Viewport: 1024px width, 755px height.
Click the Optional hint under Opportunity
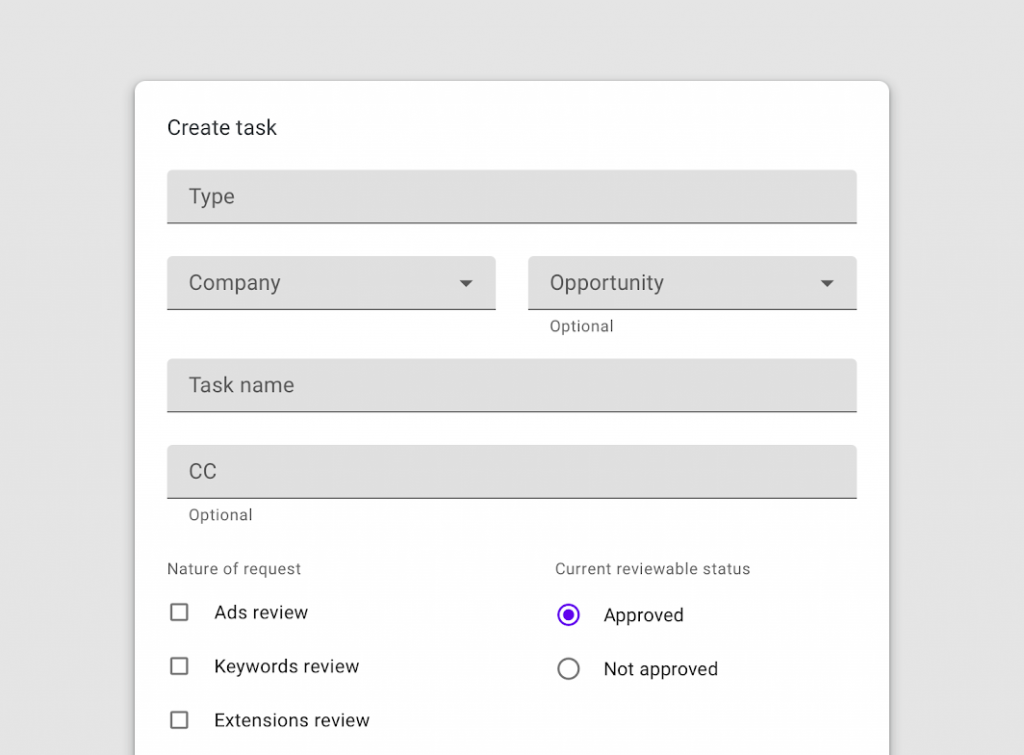582,327
